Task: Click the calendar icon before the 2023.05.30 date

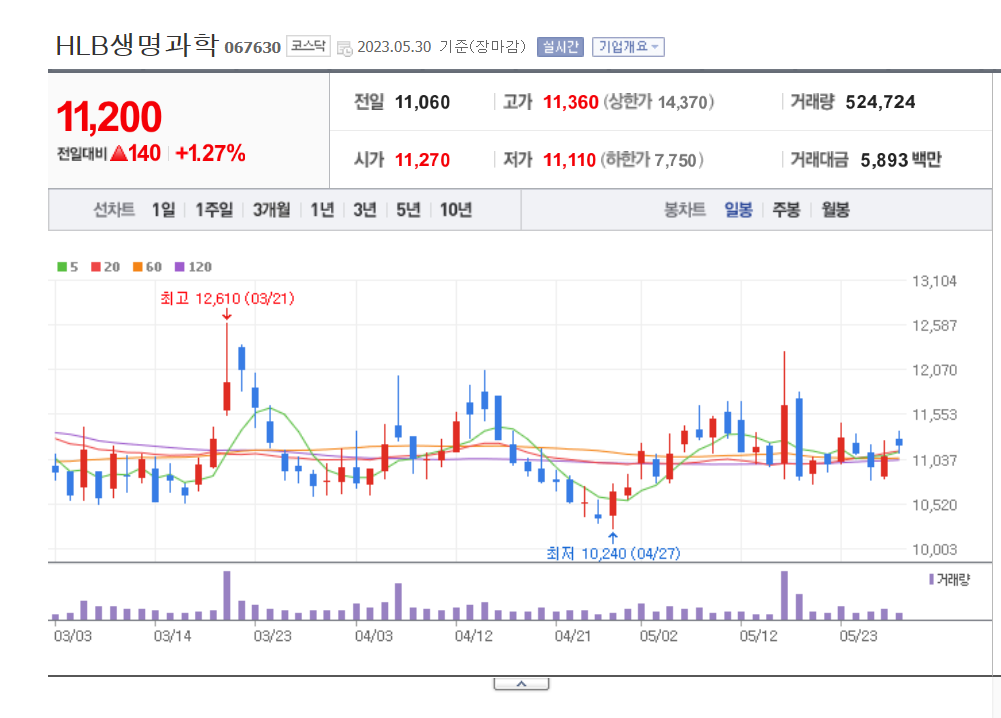Action: click(x=344, y=48)
